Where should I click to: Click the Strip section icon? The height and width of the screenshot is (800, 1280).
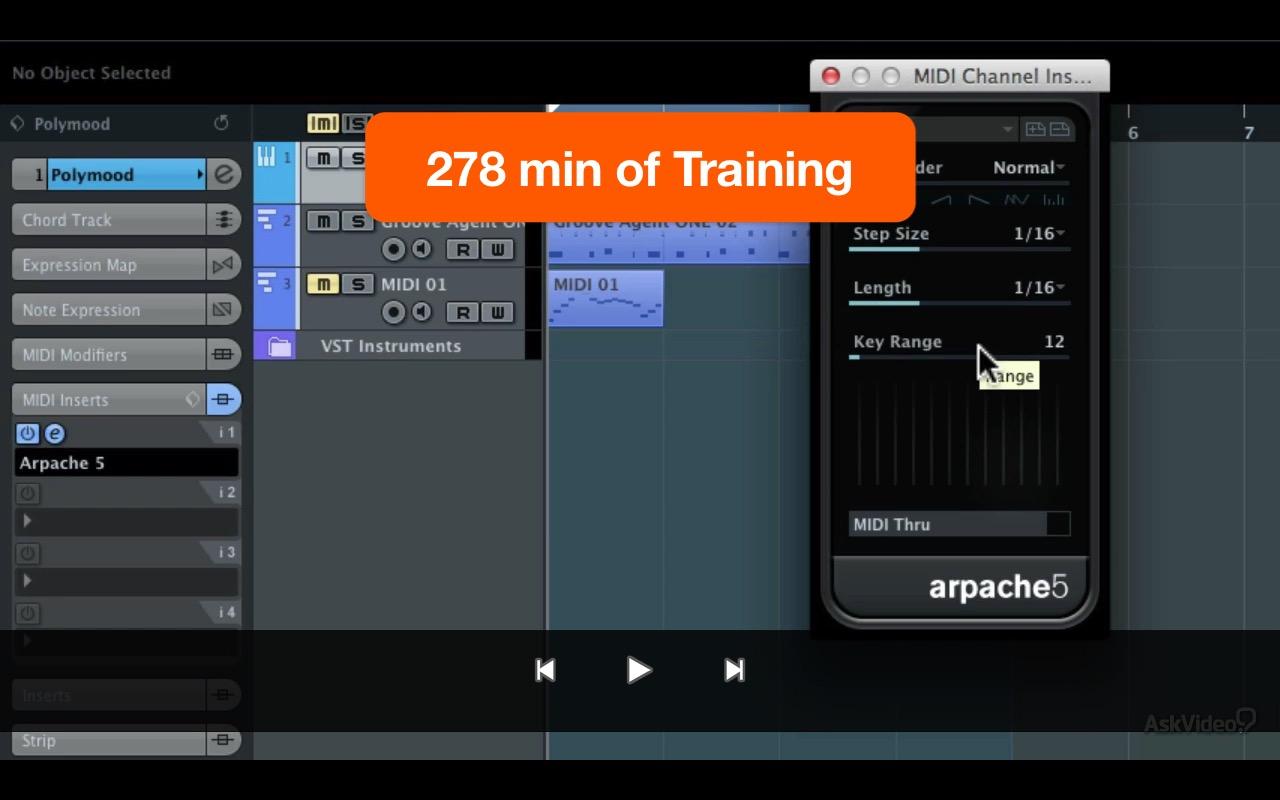224,740
